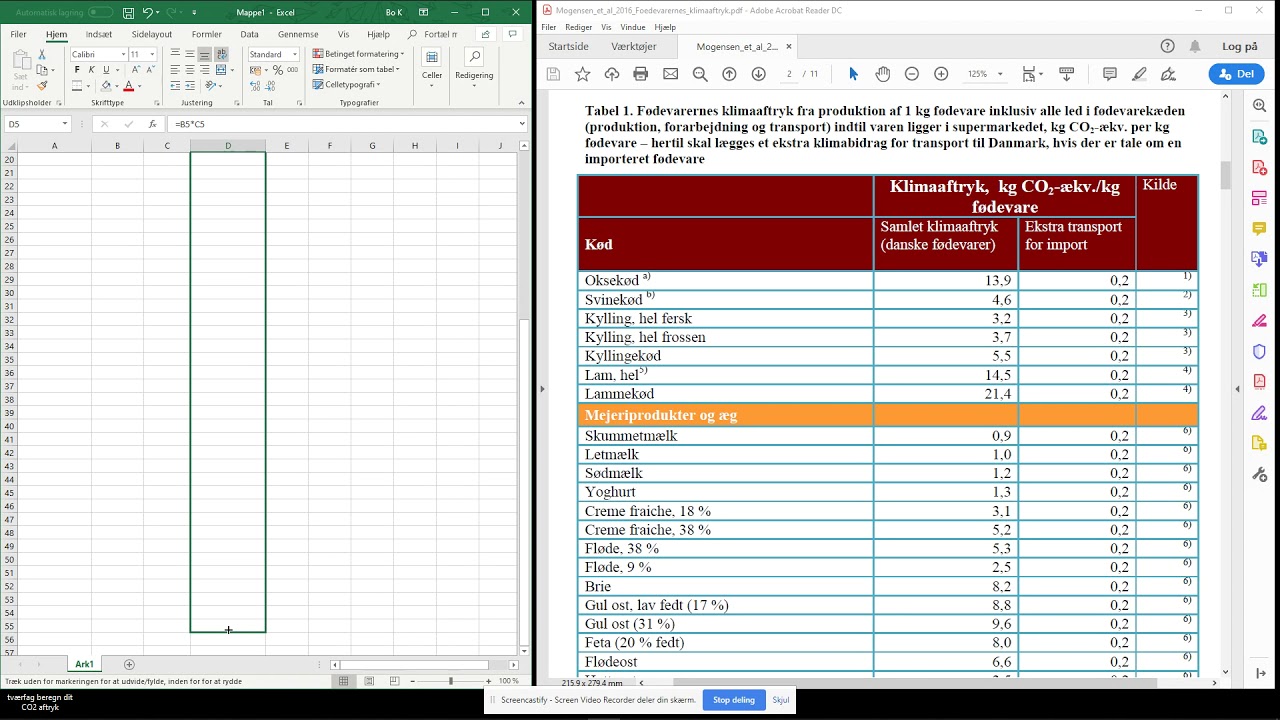Click the insert function fx icon
This screenshot has width=1280, height=720.
click(x=152, y=124)
